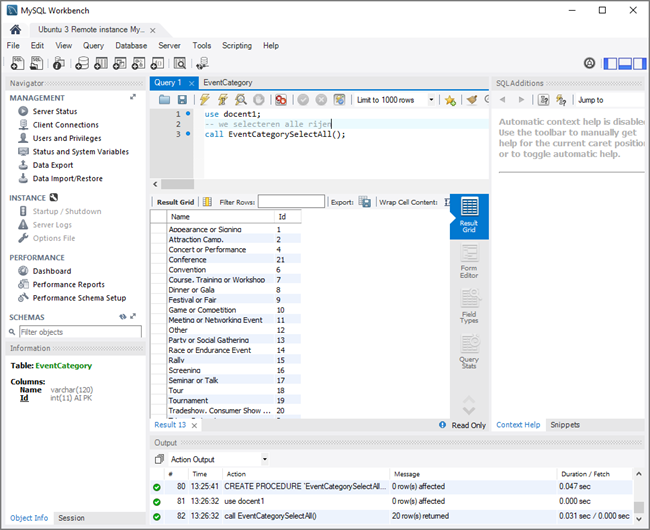Save script to file icon

point(182,99)
